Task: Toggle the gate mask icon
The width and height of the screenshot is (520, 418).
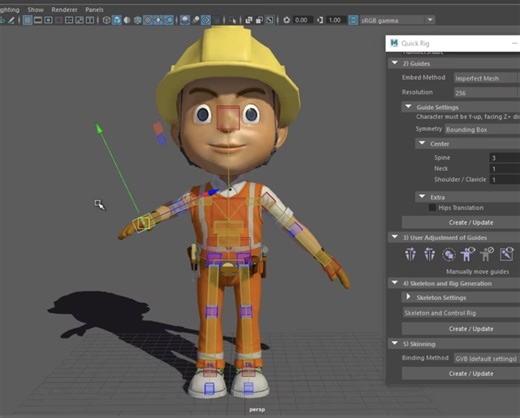Action: click(x=59, y=20)
